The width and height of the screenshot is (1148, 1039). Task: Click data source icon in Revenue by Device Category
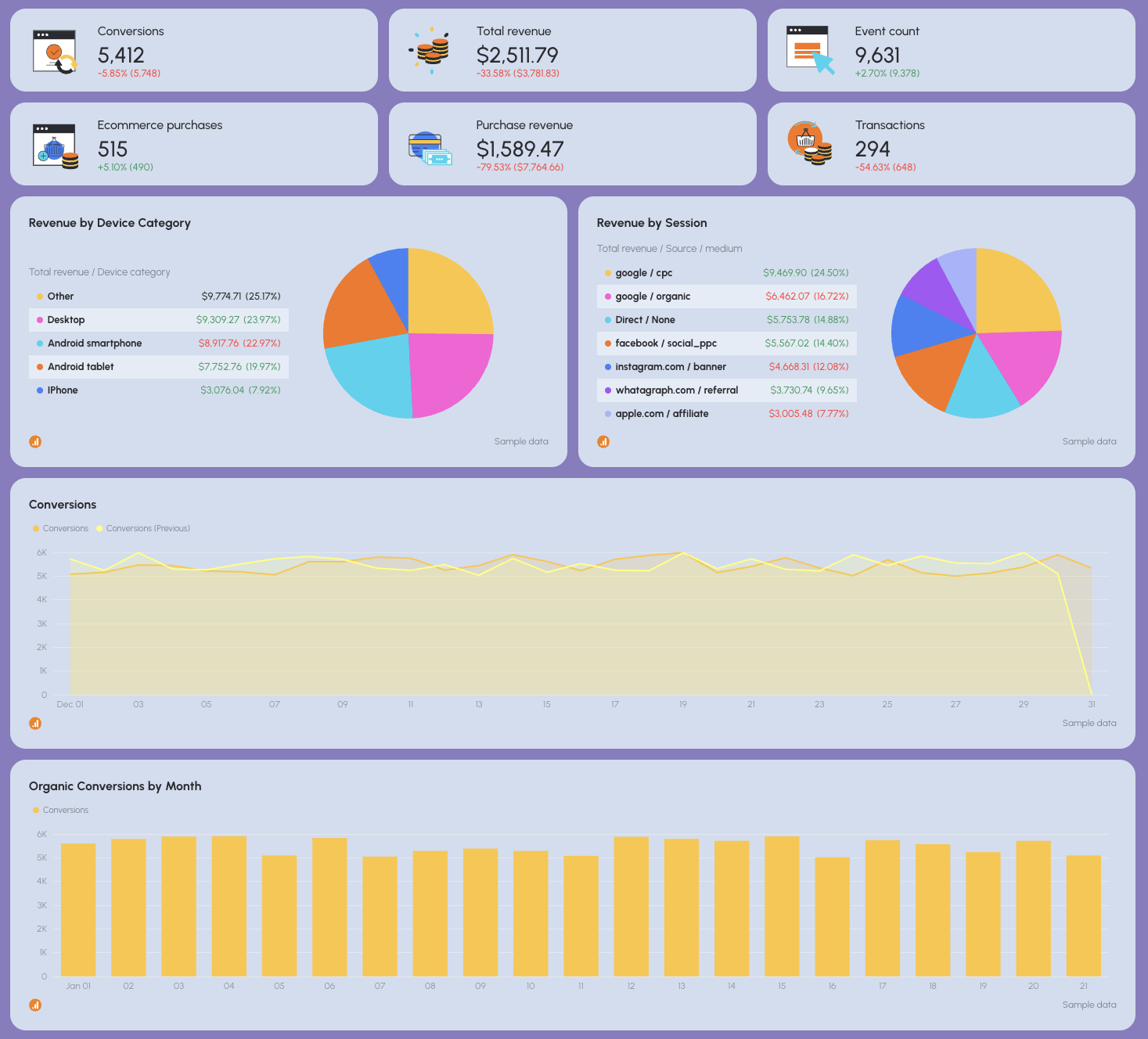click(x=35, y=441)
